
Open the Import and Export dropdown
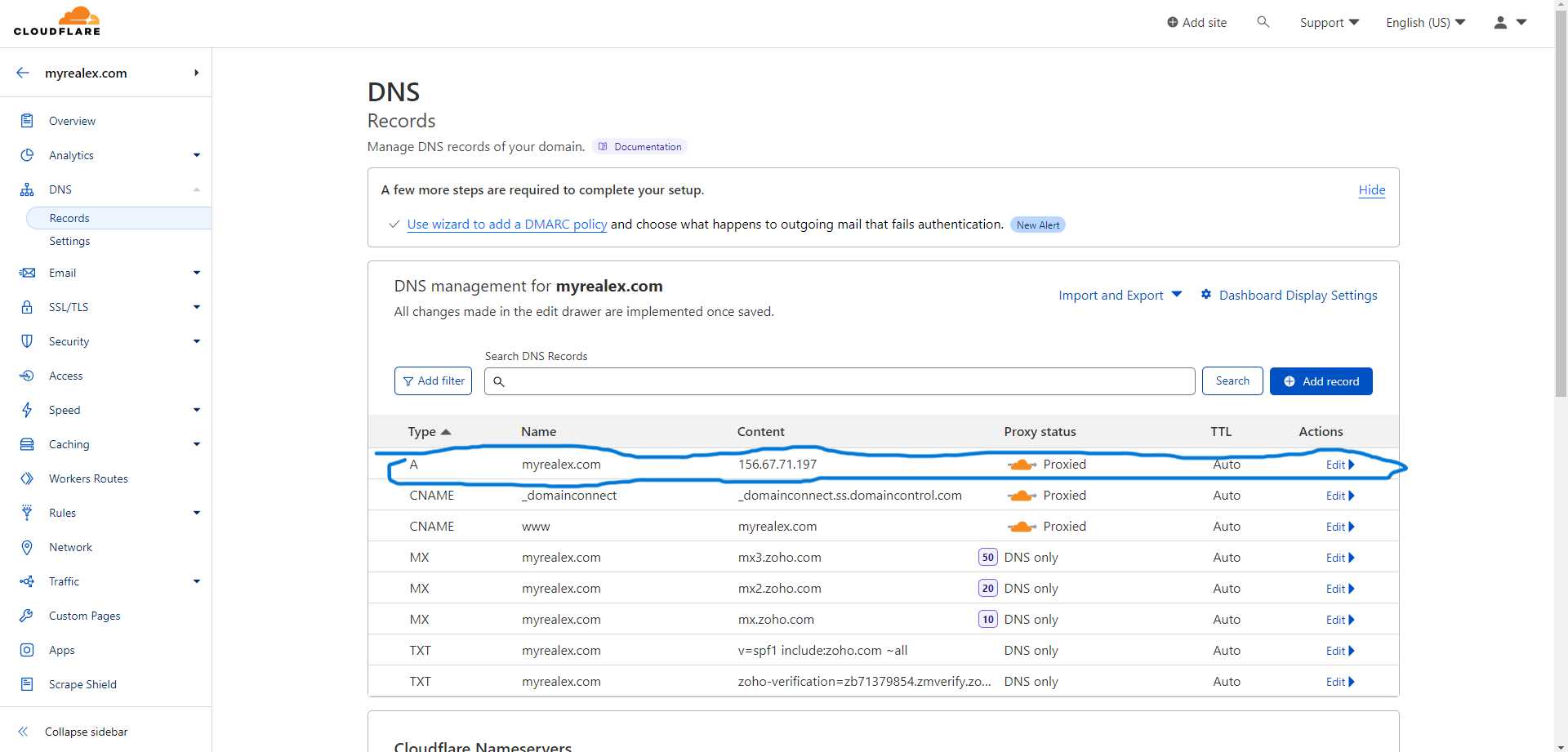tap(1120, 295)
